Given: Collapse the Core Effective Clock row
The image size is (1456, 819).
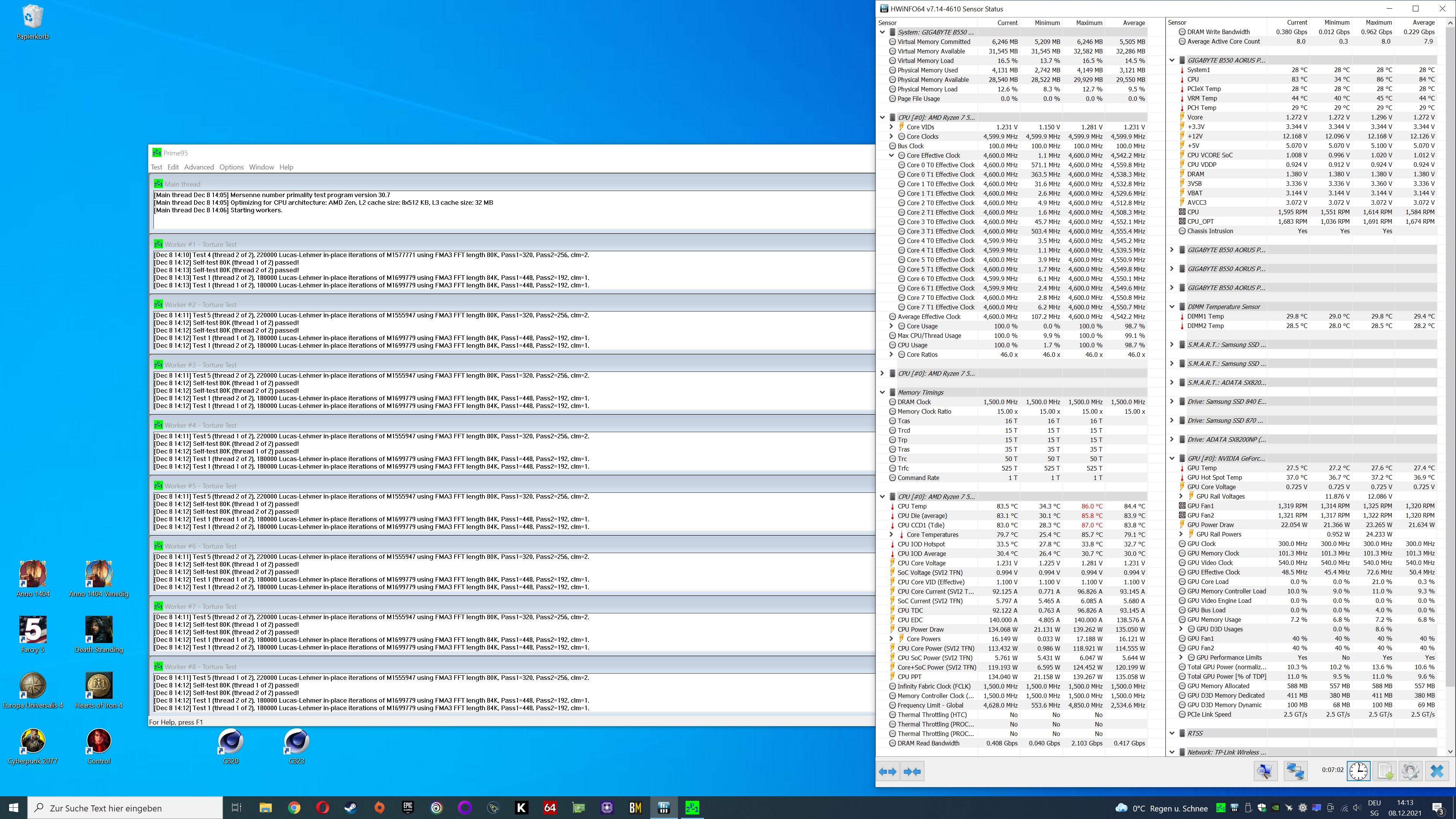Looking at the screenshot, I should (891, 155).
